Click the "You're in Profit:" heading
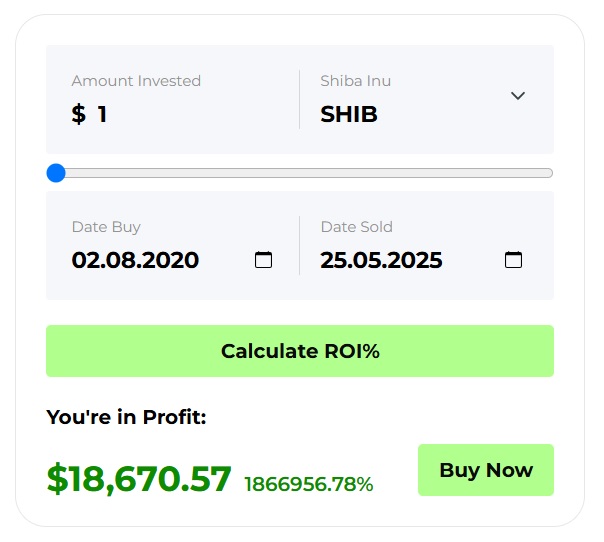 tap(126, 416)
